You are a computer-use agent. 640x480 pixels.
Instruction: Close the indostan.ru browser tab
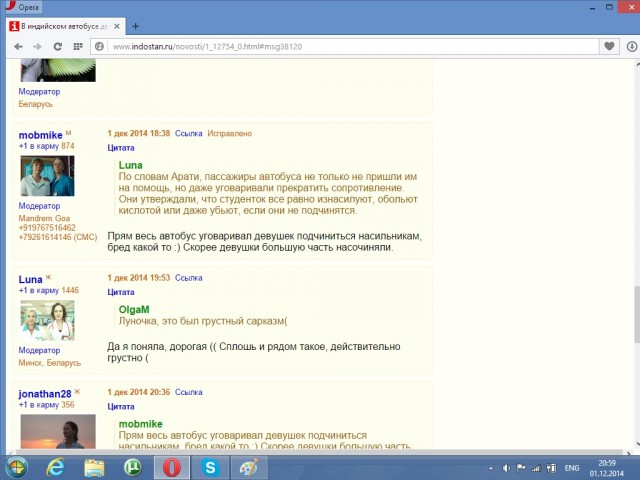click(116, 26)
